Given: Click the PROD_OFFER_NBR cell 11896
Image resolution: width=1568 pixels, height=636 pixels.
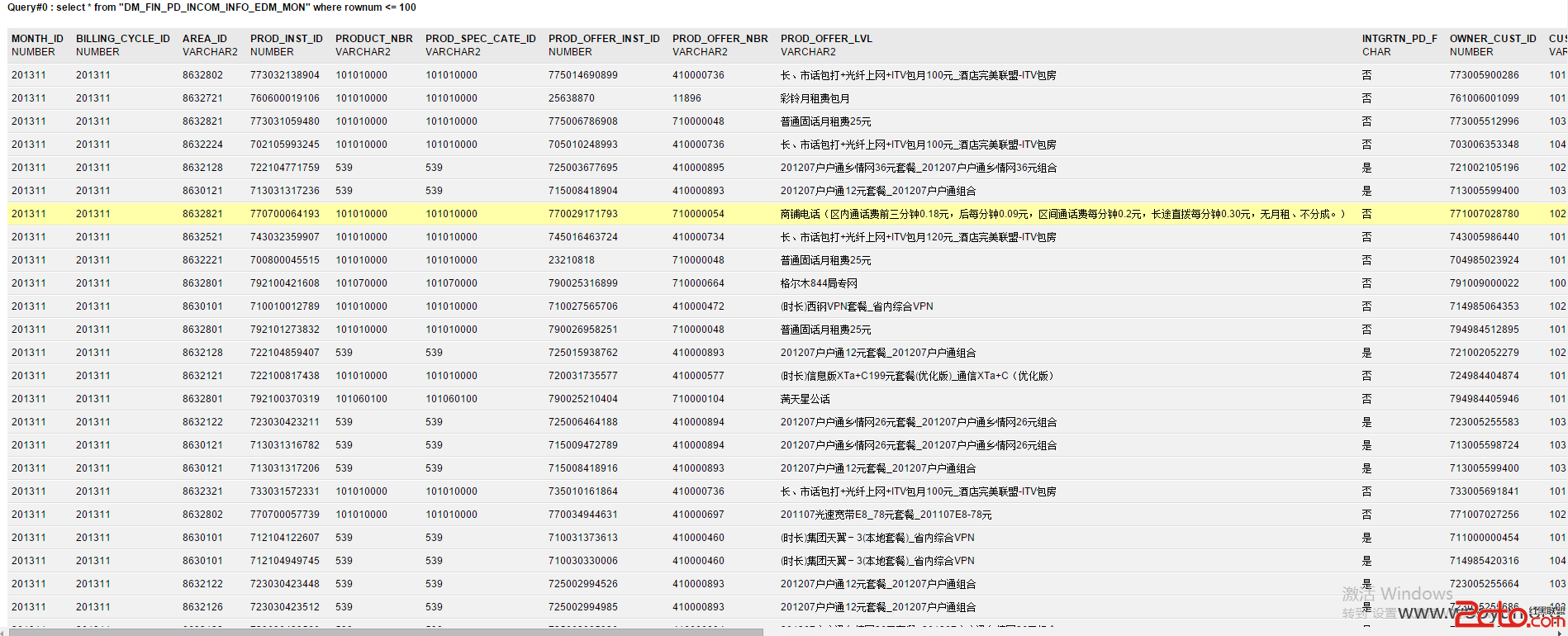Looking at the screenshot, I should (x=687, y=98).
